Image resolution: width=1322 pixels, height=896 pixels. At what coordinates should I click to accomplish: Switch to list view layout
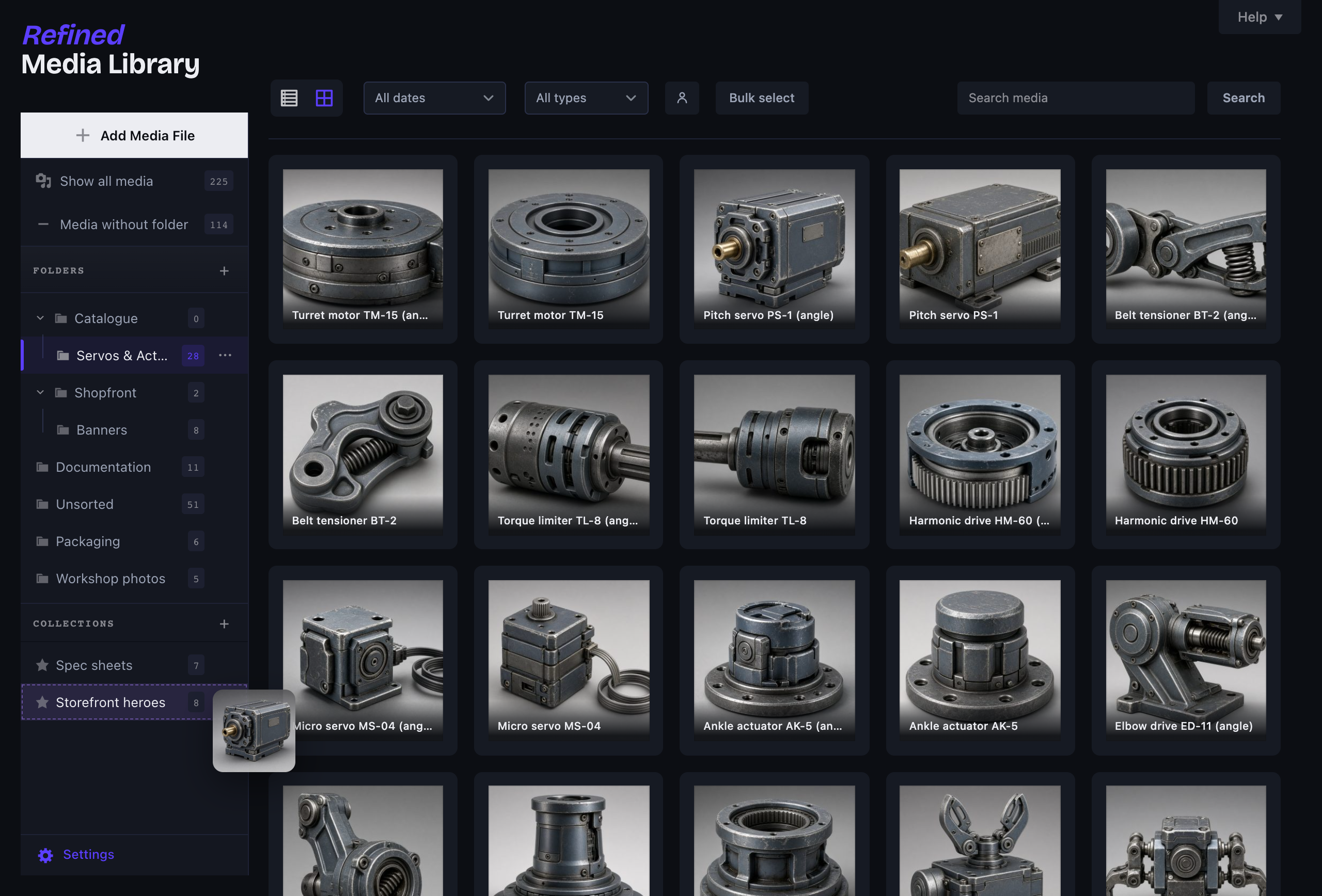289,98
